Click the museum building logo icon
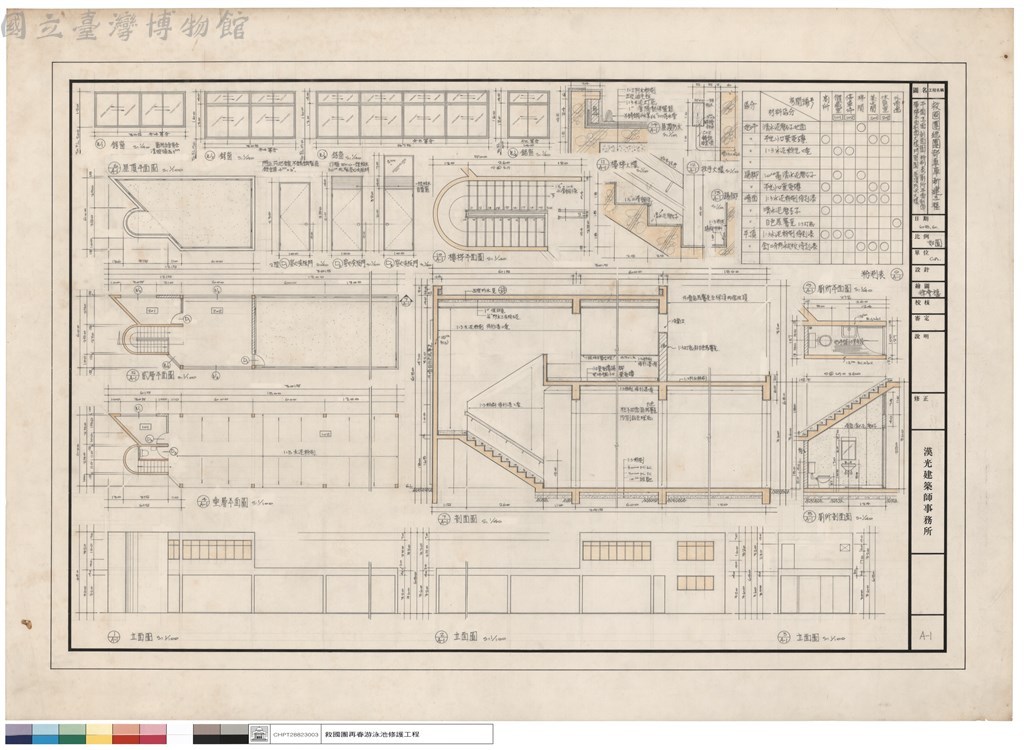Screen dimensions: 1024x750 click(259, 734)
